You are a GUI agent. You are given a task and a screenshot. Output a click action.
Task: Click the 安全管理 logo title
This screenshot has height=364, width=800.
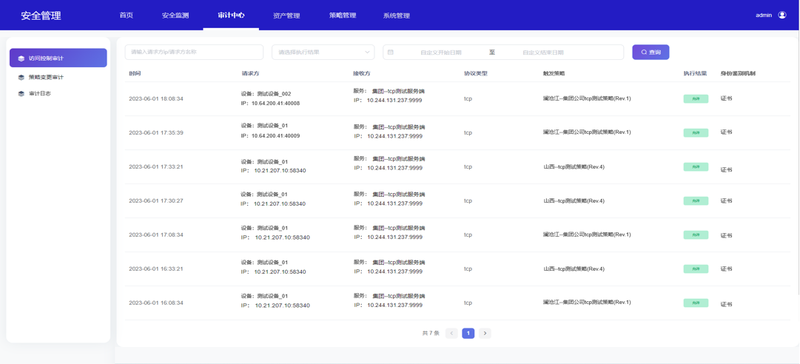pos(41,15)
